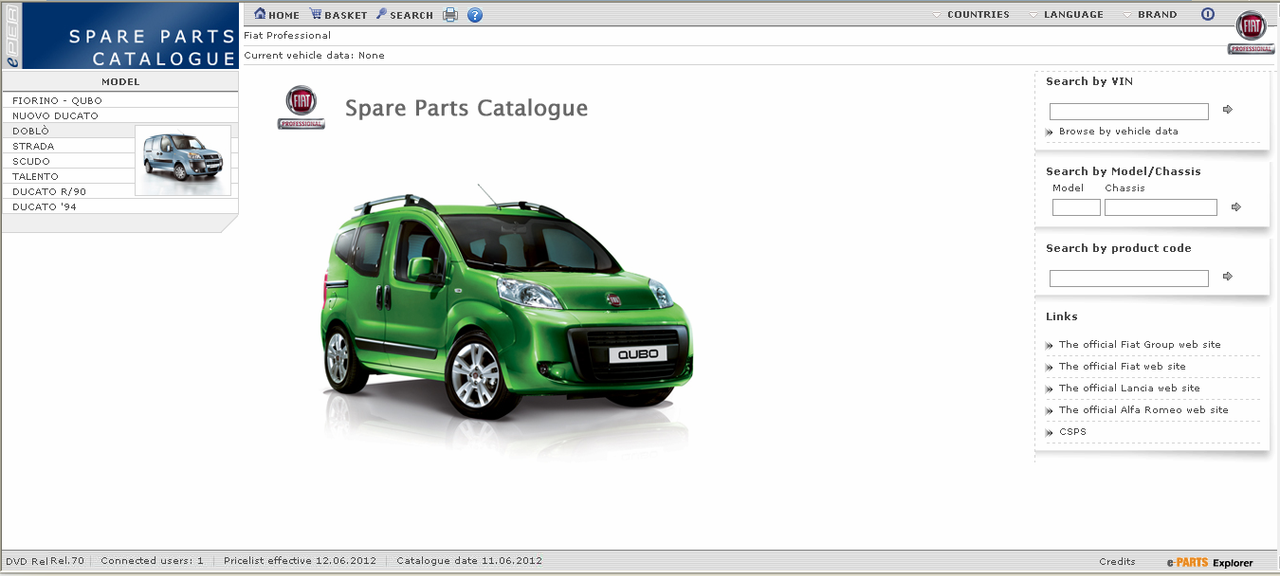The width and height of the screenshot is (1280, 576).
Task: Click the product code input field
Action: [1129, 279]
